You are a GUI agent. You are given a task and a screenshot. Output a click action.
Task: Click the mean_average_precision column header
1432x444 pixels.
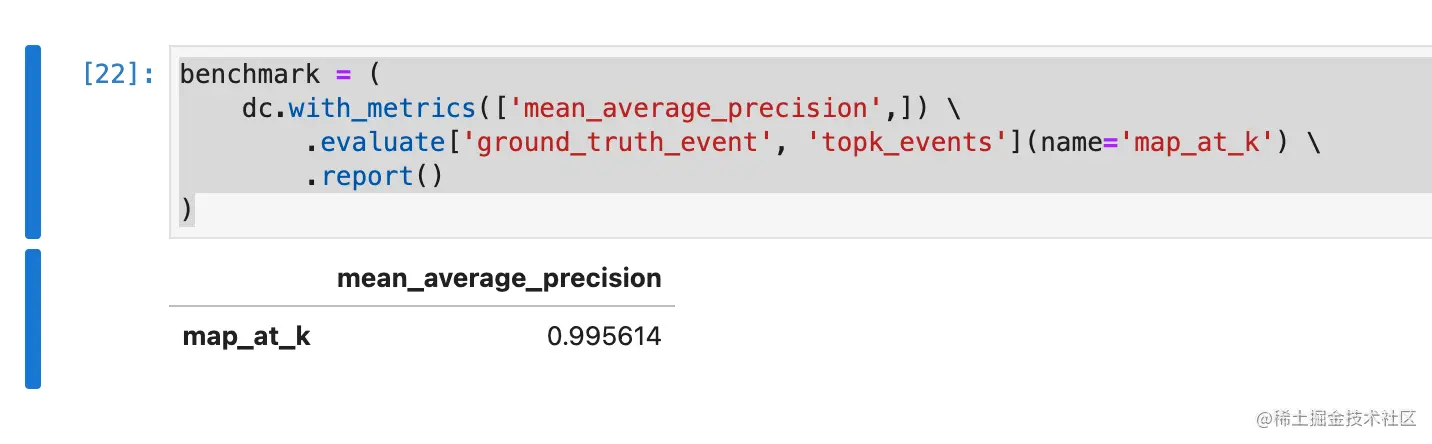click(499, 278)
